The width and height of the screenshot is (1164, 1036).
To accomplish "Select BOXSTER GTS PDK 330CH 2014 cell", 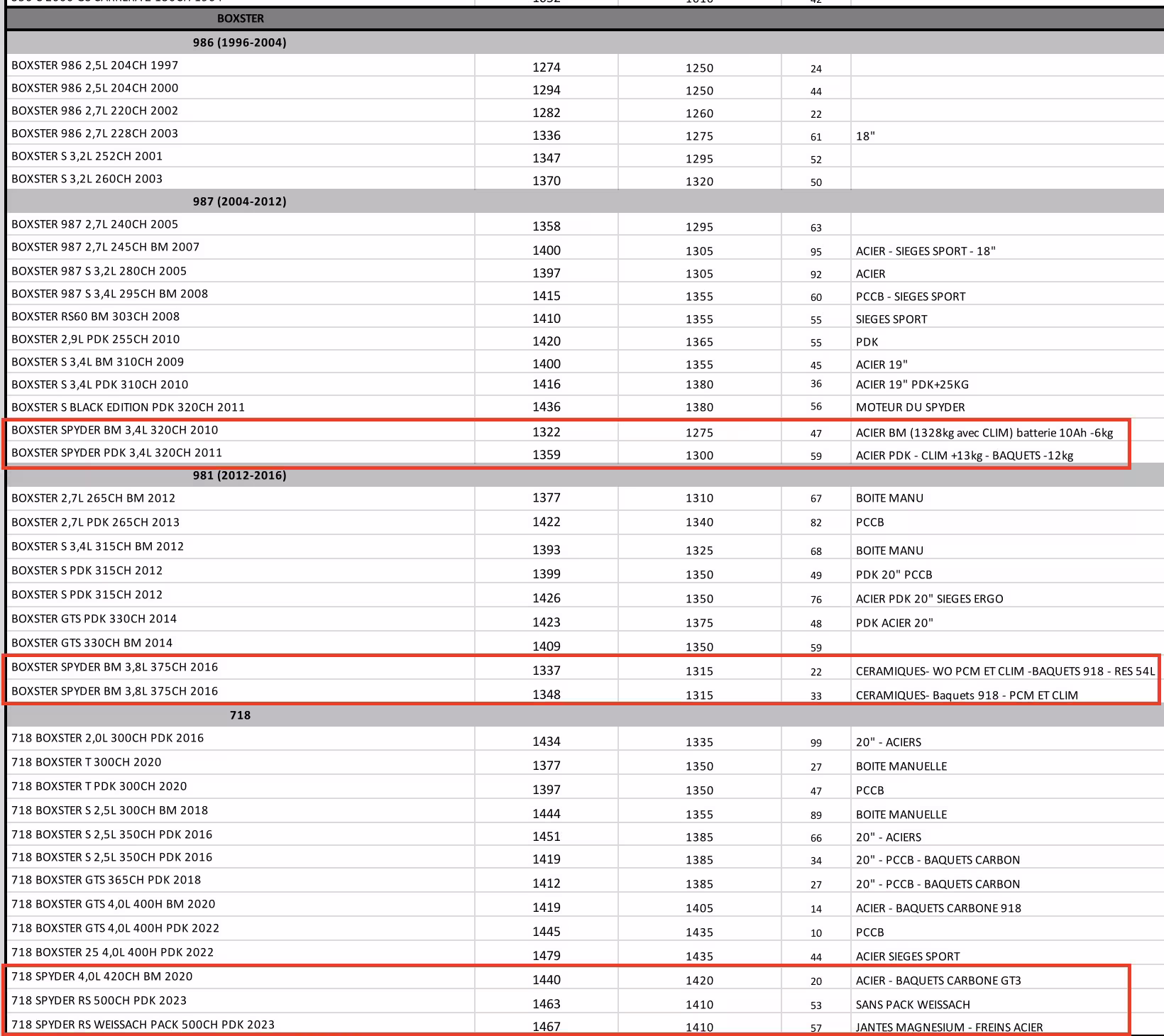I will point(240,619).
